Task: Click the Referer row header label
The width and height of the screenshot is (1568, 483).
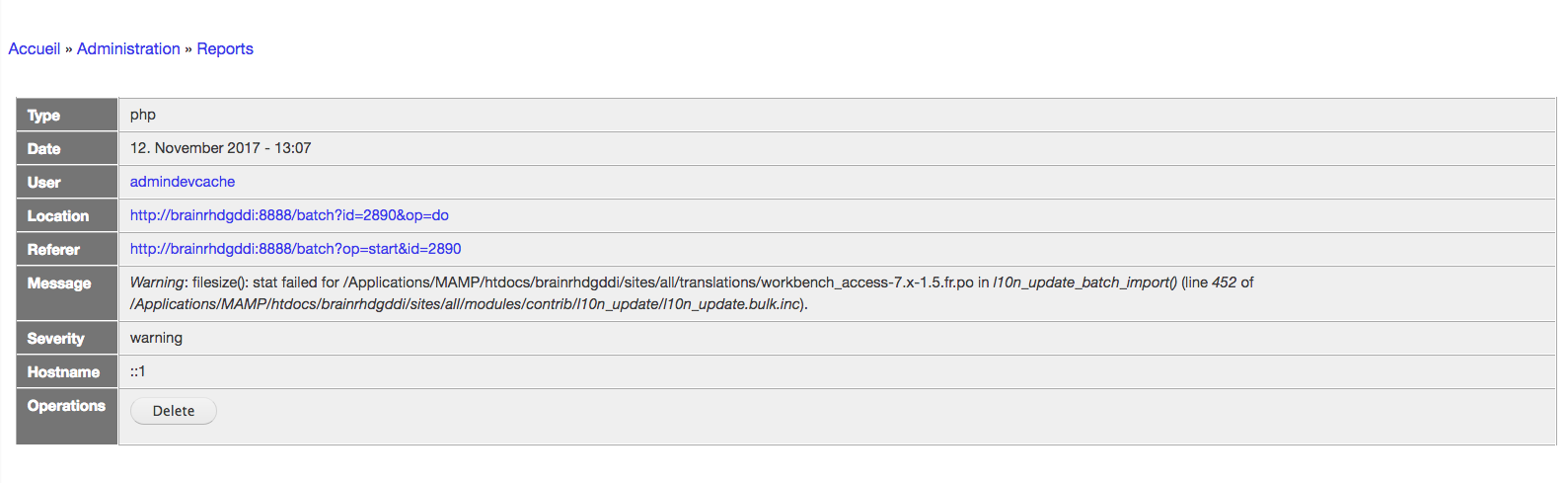Action: point(53,249)
